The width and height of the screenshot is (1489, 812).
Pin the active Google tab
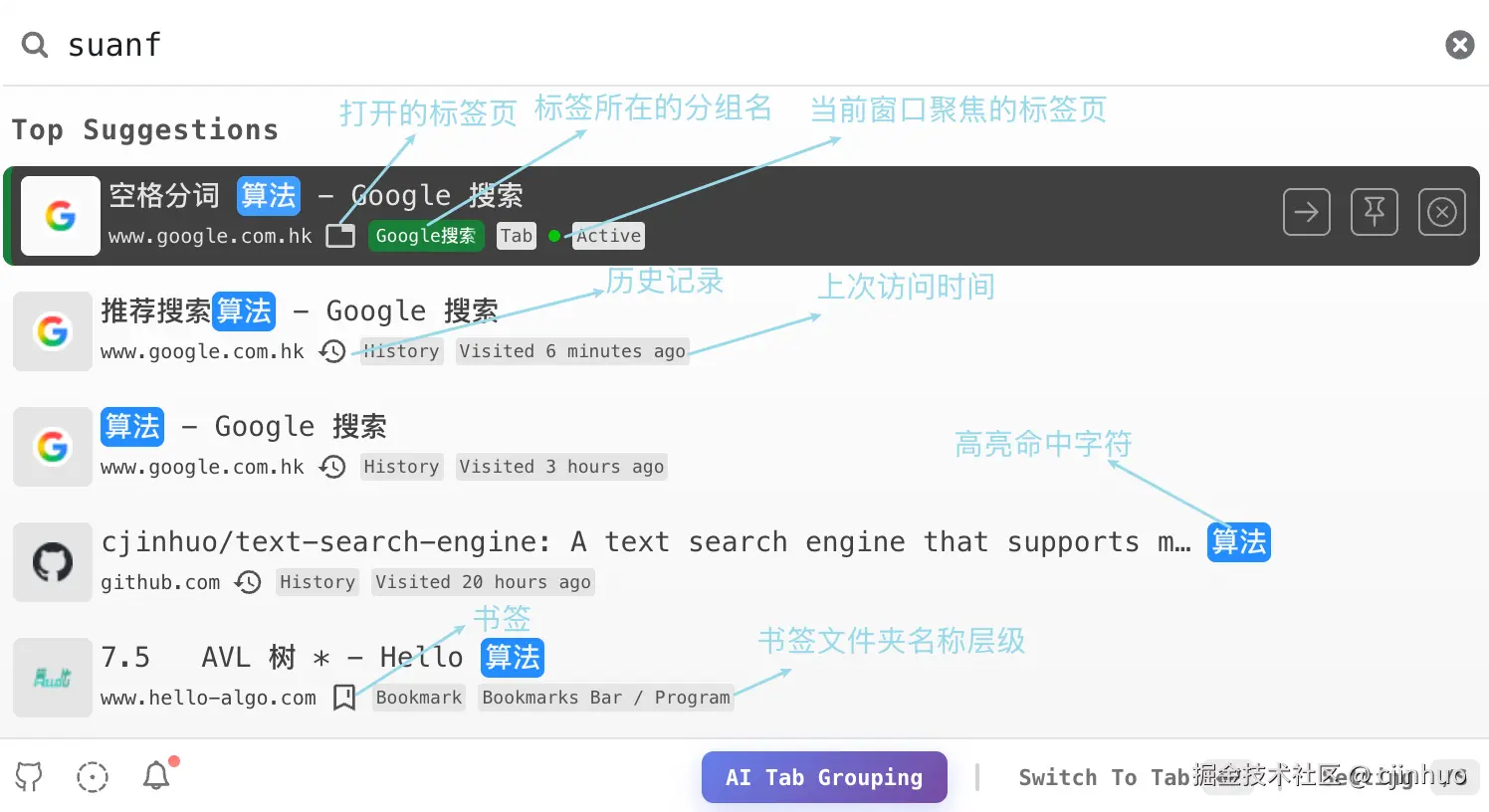pyautogui.click(x=1375, y=212)
